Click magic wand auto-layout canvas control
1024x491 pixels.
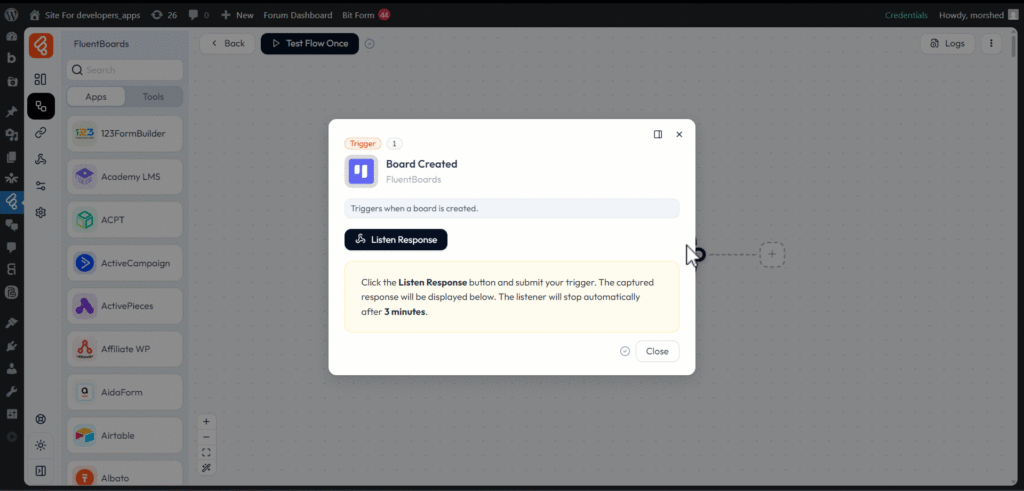pyautogui.click(x=206, y=467)
